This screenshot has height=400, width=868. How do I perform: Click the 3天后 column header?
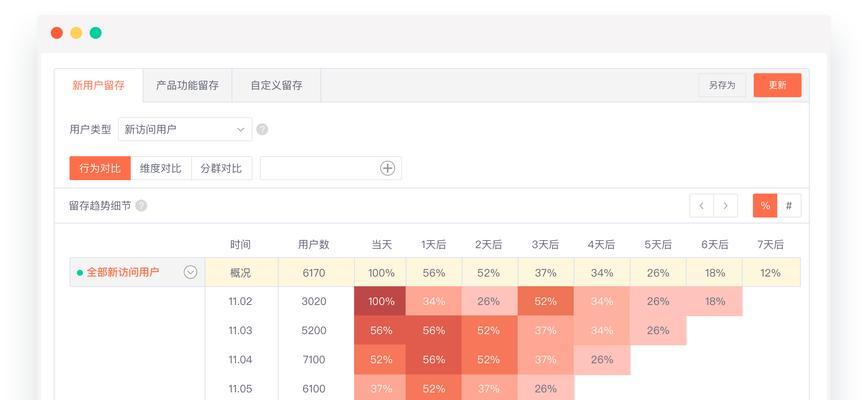pyautogui.click(x=545, y=245)
